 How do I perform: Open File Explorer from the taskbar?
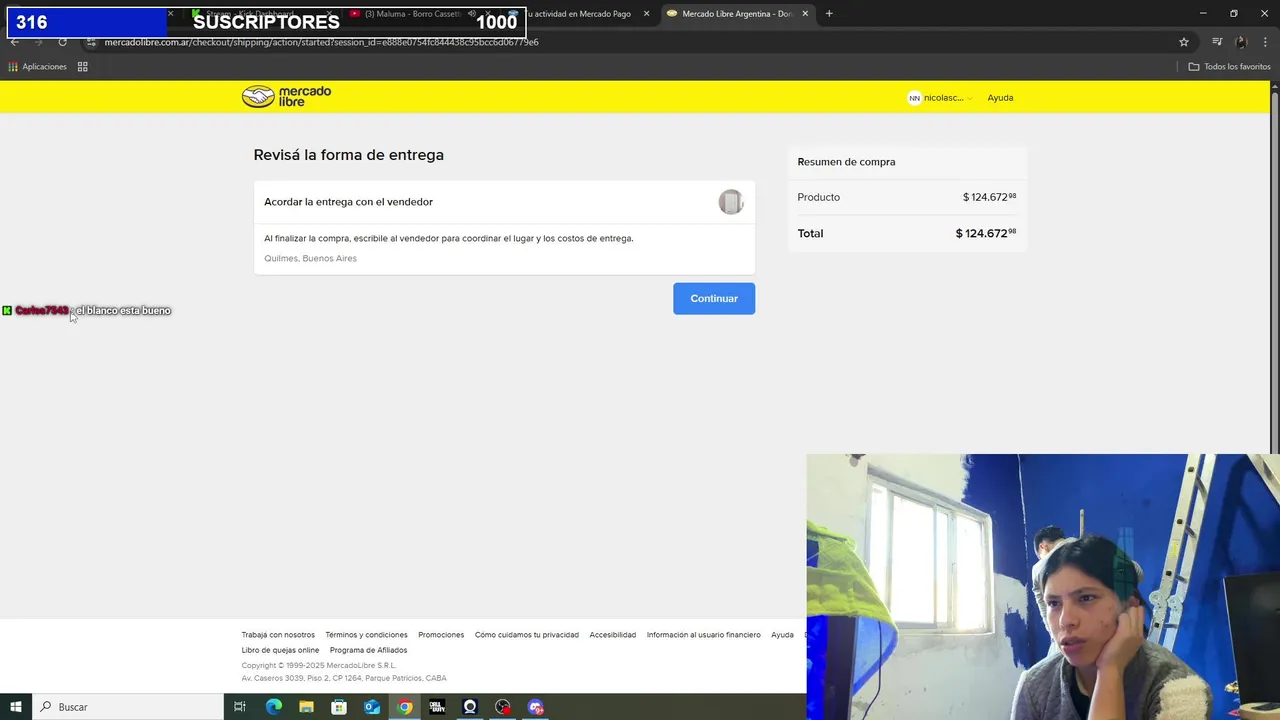tap(306, 707)
